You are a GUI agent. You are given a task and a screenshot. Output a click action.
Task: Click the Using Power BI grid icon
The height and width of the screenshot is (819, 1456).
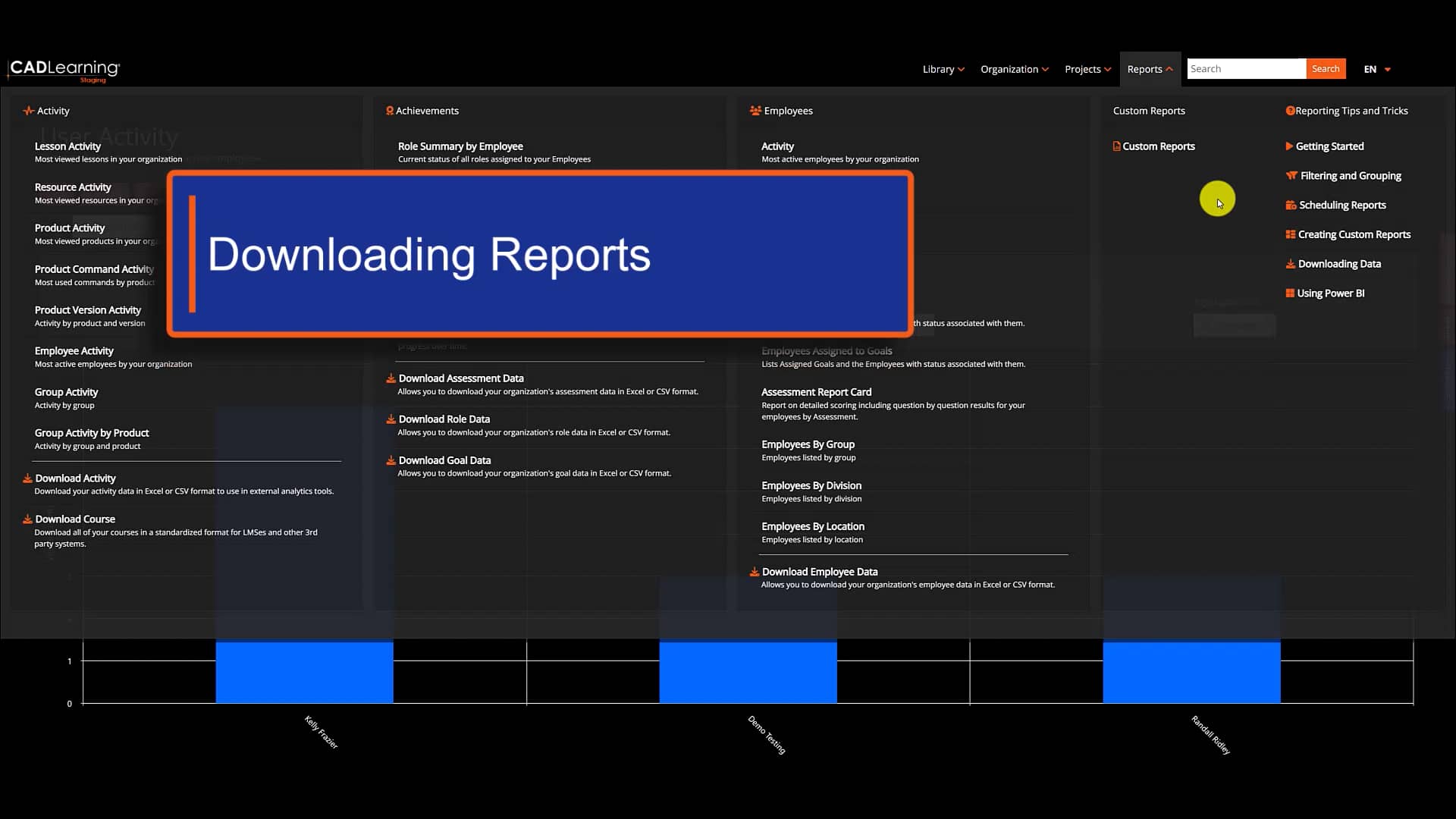[x=1290, y=293]
